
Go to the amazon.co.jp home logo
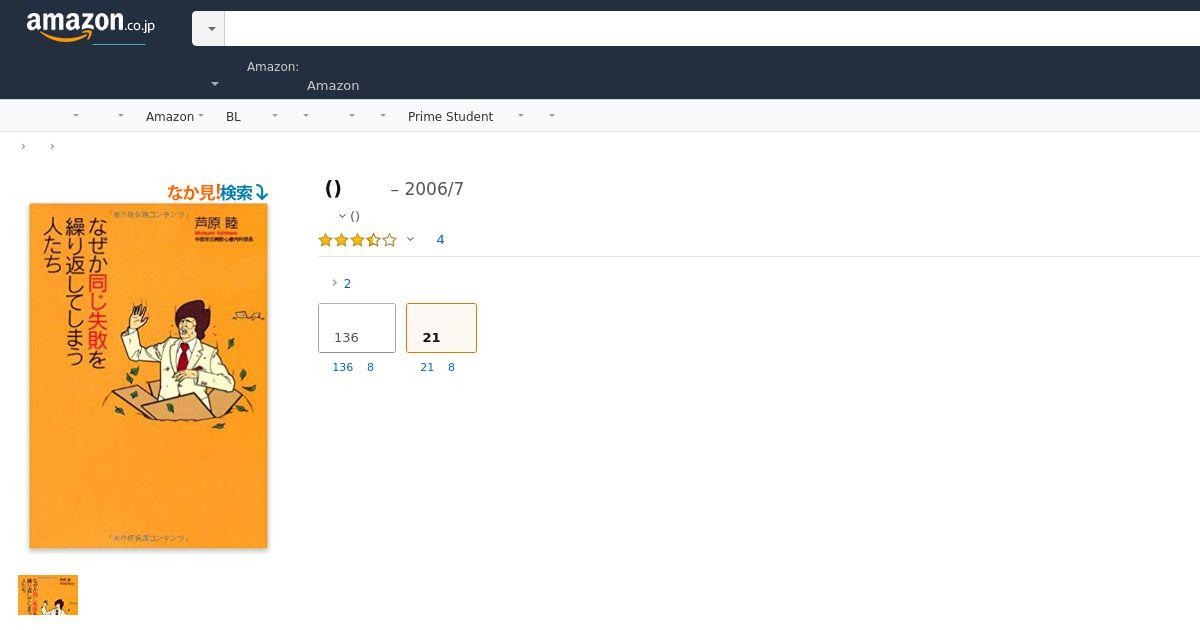pos(90,27)
